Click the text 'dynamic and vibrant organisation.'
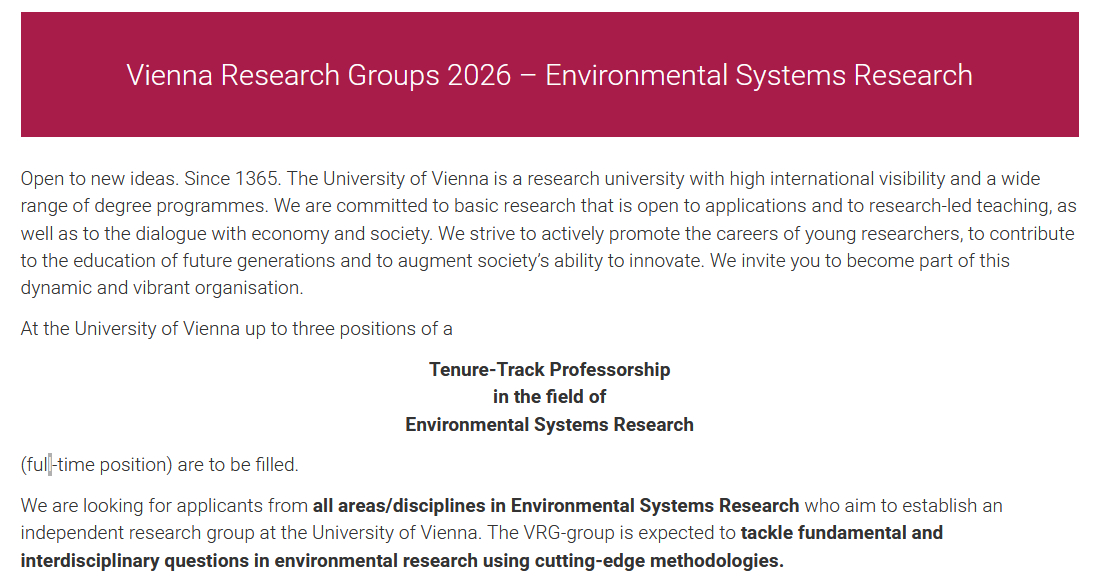The width and height of the screenshot is (1098, 581). [x=161, y=287]
